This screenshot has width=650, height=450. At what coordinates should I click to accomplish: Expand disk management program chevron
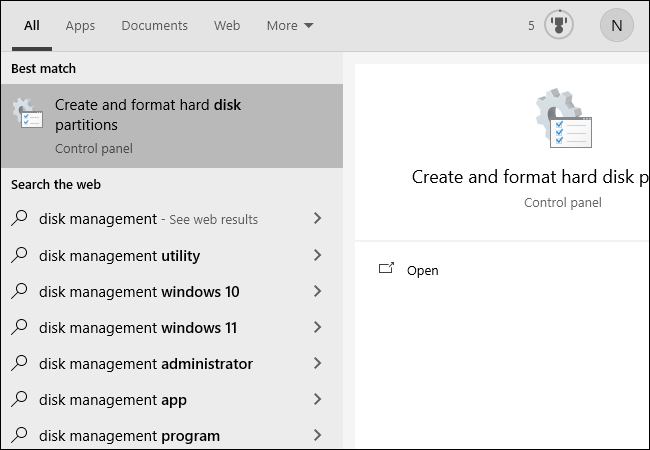coord(317,435)
